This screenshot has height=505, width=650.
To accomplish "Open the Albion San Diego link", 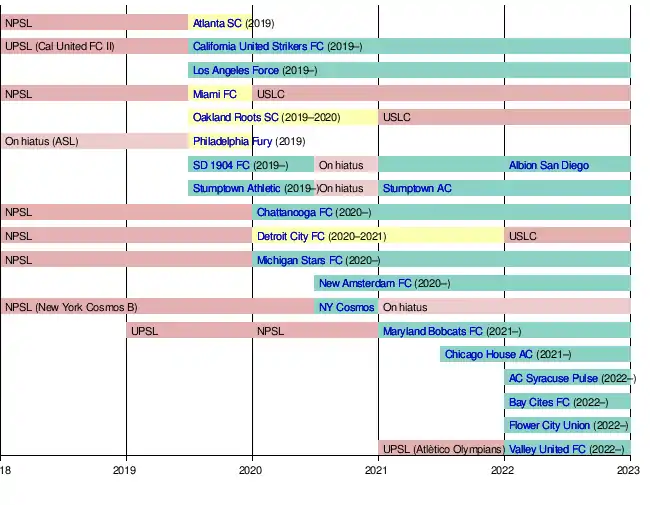I will [549, 165].
